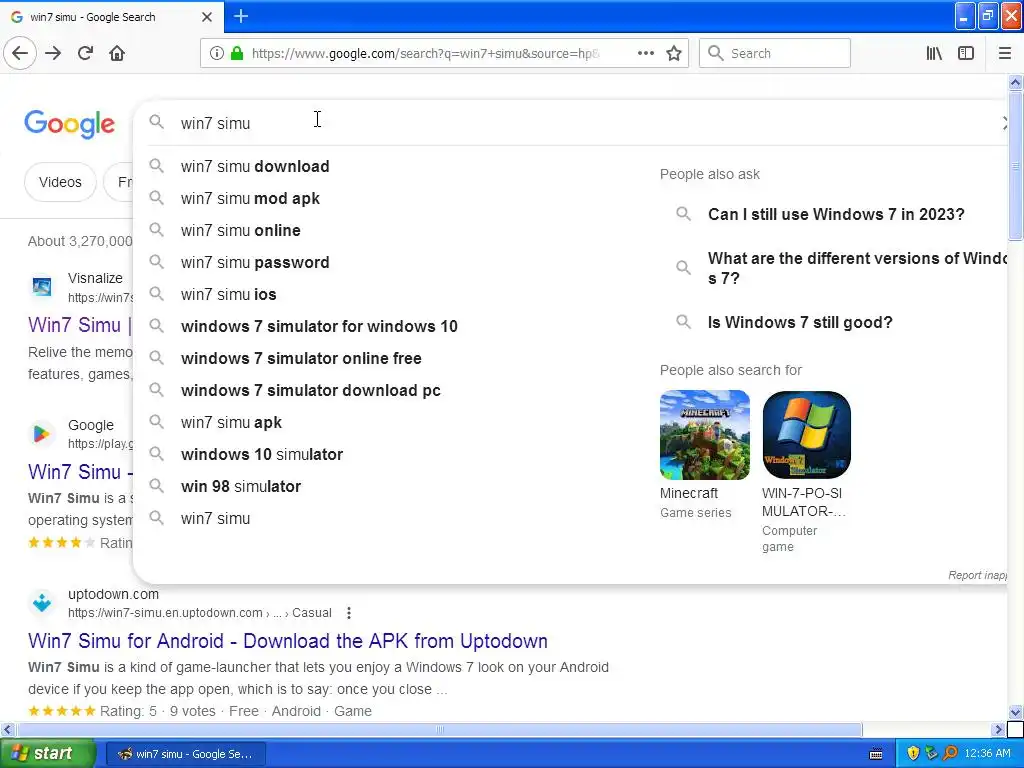Select the win7 simu - Google Search tab
The width and height of the screenshot is (1024, 768).
point(111,17)
